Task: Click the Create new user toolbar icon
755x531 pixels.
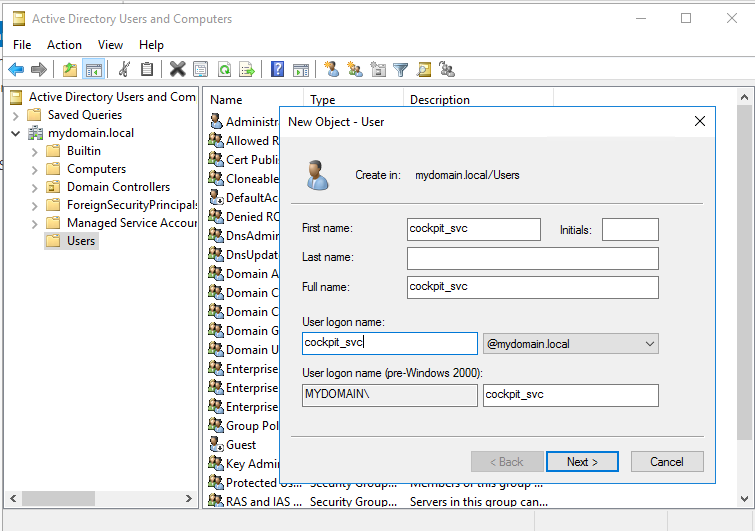Action: coord(332,69)
